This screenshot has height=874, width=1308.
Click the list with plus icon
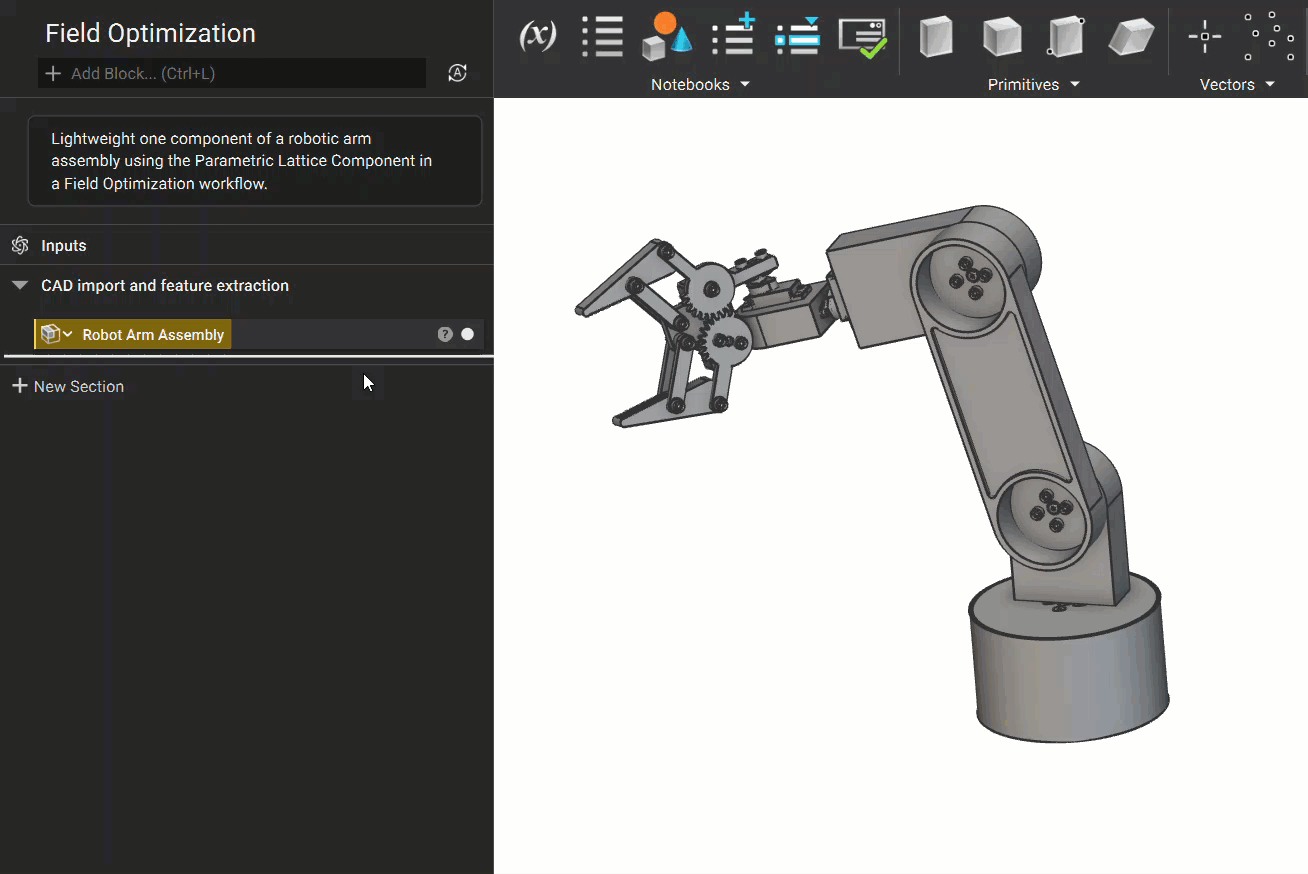[733, 36]
